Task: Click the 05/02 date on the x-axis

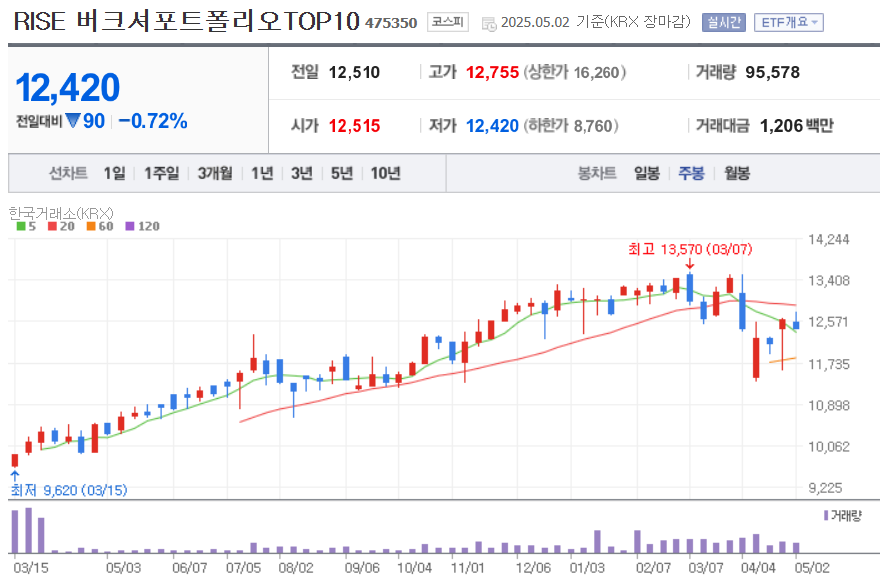Action: click(812, 568)
